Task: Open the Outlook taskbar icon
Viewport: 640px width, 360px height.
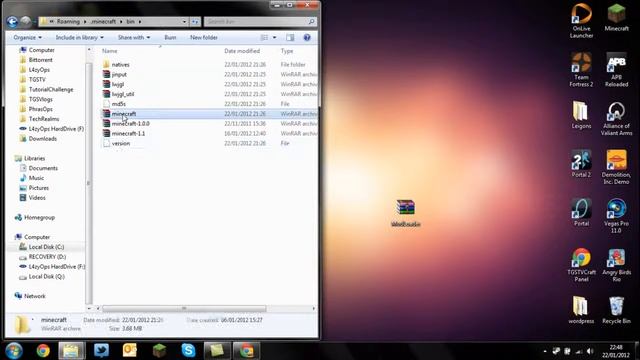Action: point(130,351)
